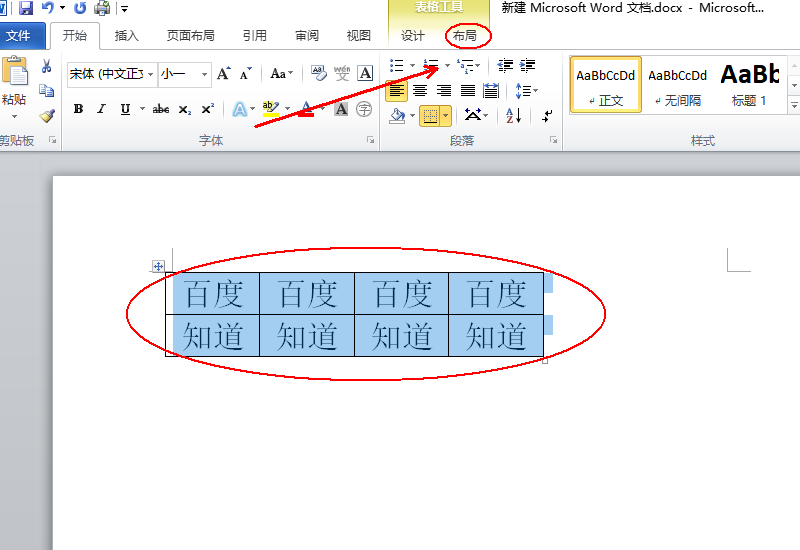Expand the underline style dropdown arrow
The image size is (800, 550).
[x=142, y=109]
